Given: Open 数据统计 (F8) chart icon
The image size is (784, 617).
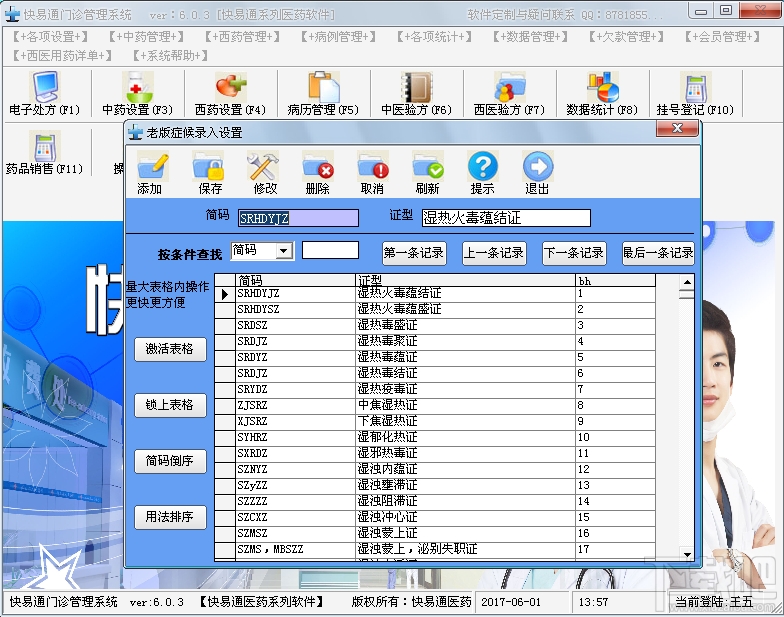Looking at the screenshot, I should coord(602,94).
